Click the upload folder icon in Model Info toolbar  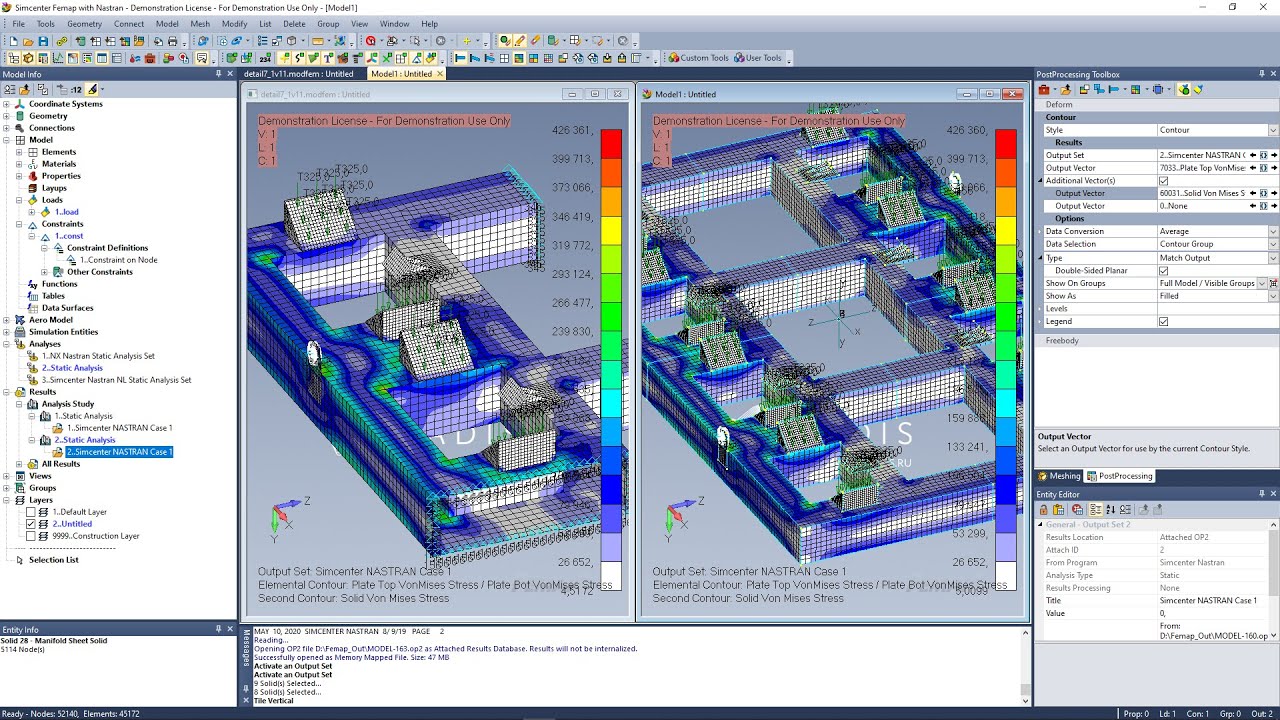click(x=25, y=90)
